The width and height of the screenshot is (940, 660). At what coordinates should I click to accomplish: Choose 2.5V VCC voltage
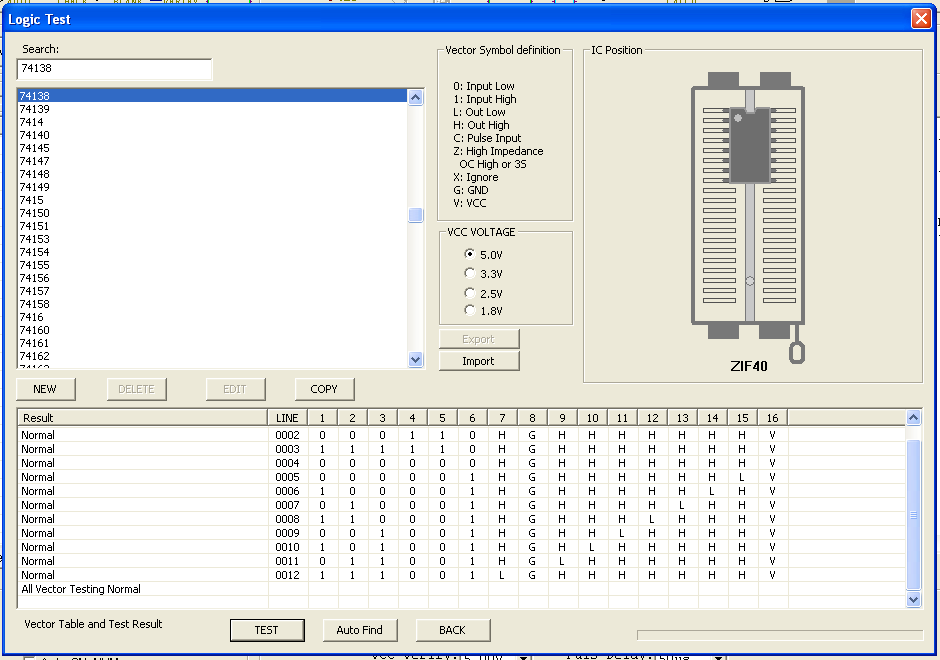[484, 294]
